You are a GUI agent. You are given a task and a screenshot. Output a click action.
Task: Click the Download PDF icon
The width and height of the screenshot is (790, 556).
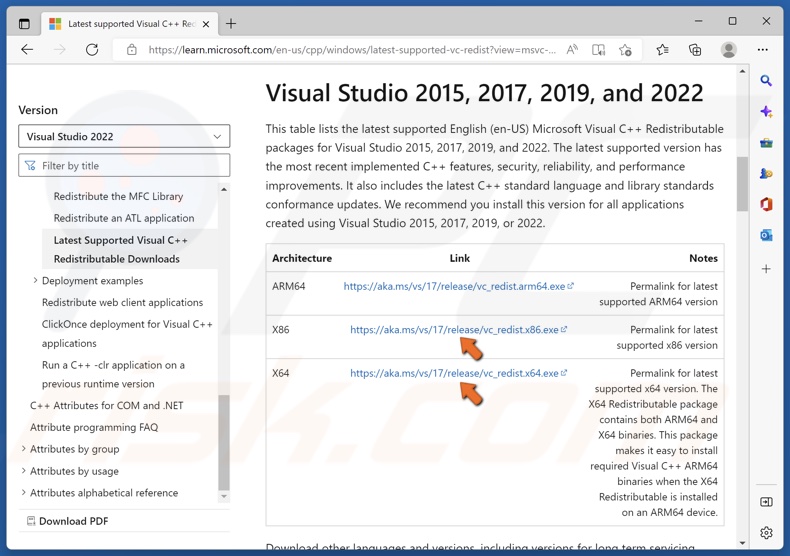tap(31, 521)
